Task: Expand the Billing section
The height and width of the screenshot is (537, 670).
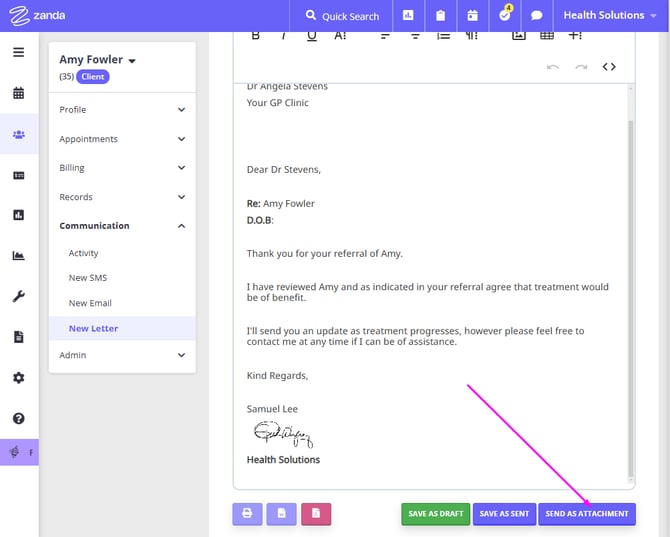Action: [122, 168]
